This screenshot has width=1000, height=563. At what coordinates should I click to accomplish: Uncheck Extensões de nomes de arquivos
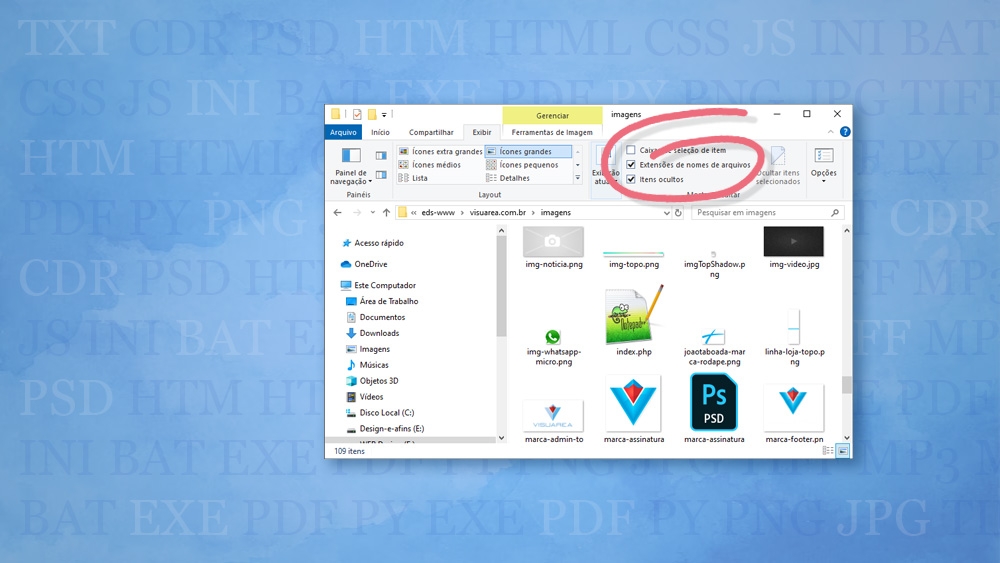(631, 165)
